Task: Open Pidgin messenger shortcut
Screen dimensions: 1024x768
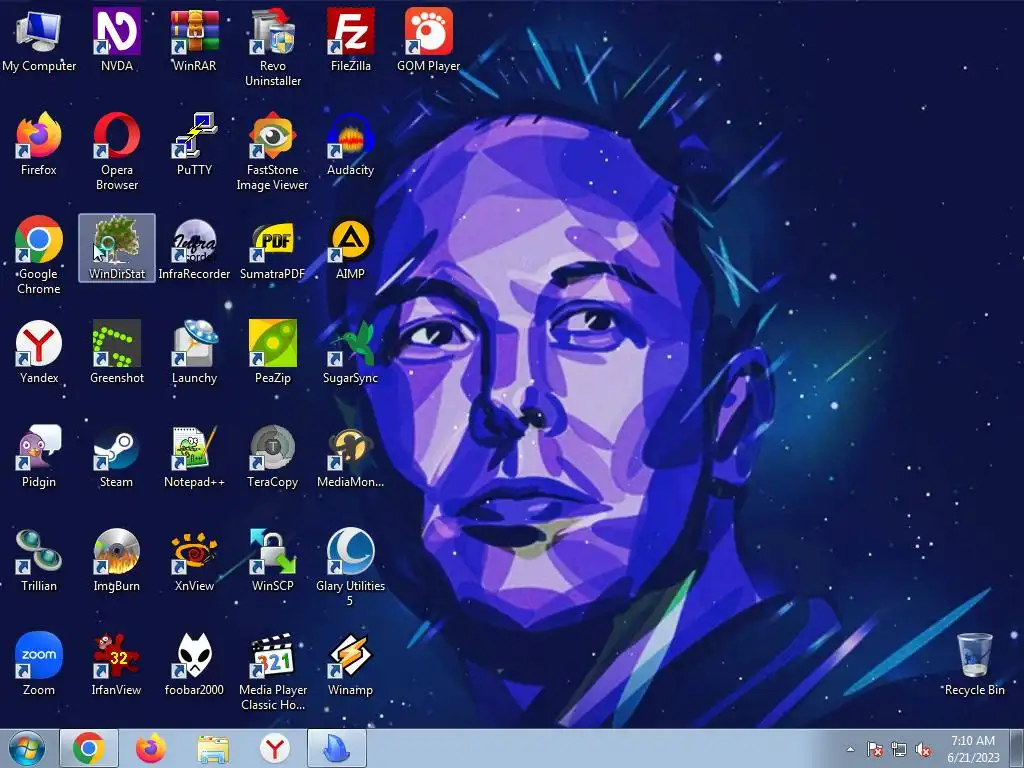Action: click(x=39, y=456)
